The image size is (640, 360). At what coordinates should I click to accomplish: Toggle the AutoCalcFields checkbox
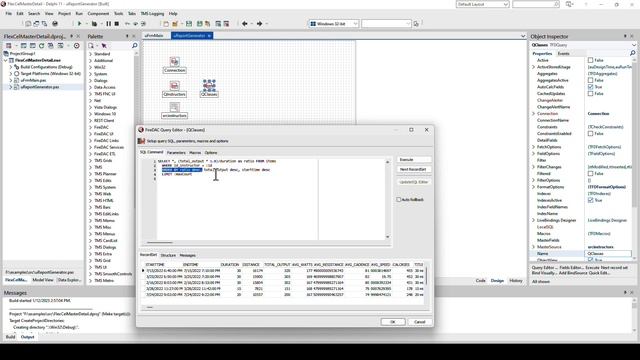[x=590, y=87]
